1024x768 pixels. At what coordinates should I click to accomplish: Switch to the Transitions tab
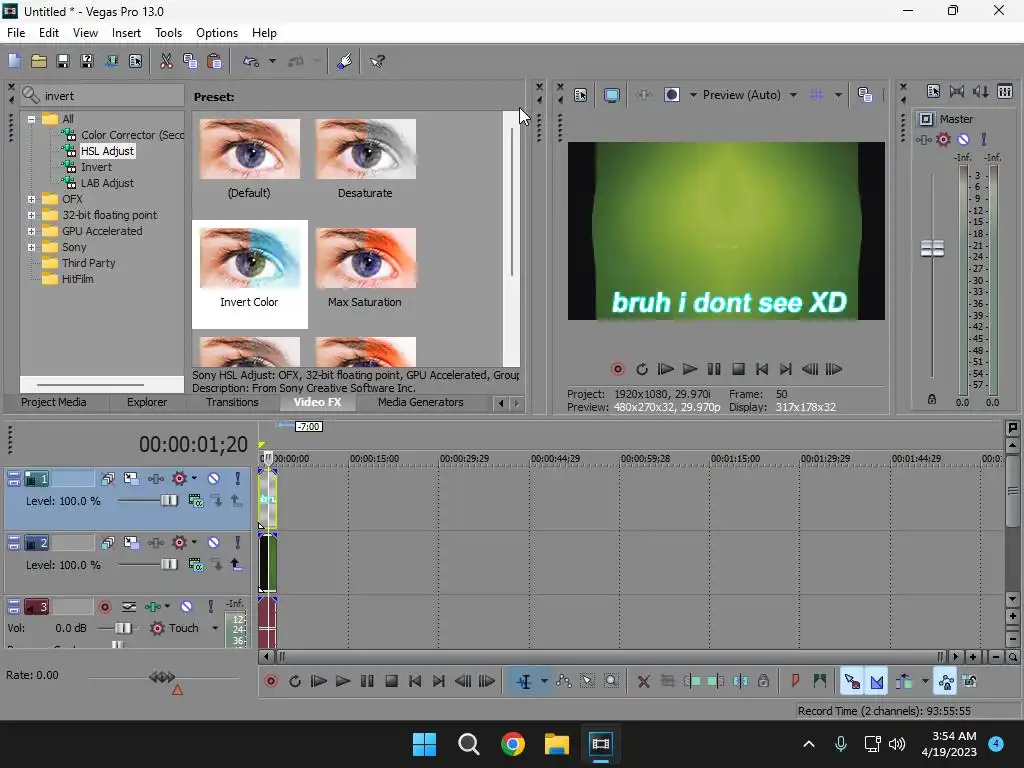(232, 402)
